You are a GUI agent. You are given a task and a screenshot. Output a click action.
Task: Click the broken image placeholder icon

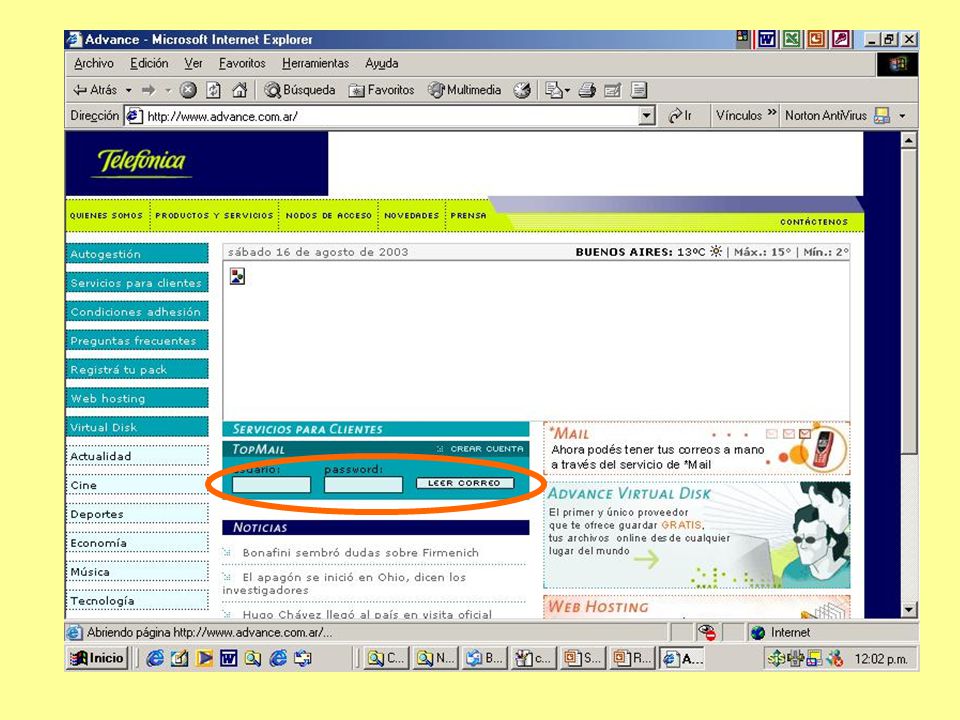pyautogui.click(x=238, y=276)
